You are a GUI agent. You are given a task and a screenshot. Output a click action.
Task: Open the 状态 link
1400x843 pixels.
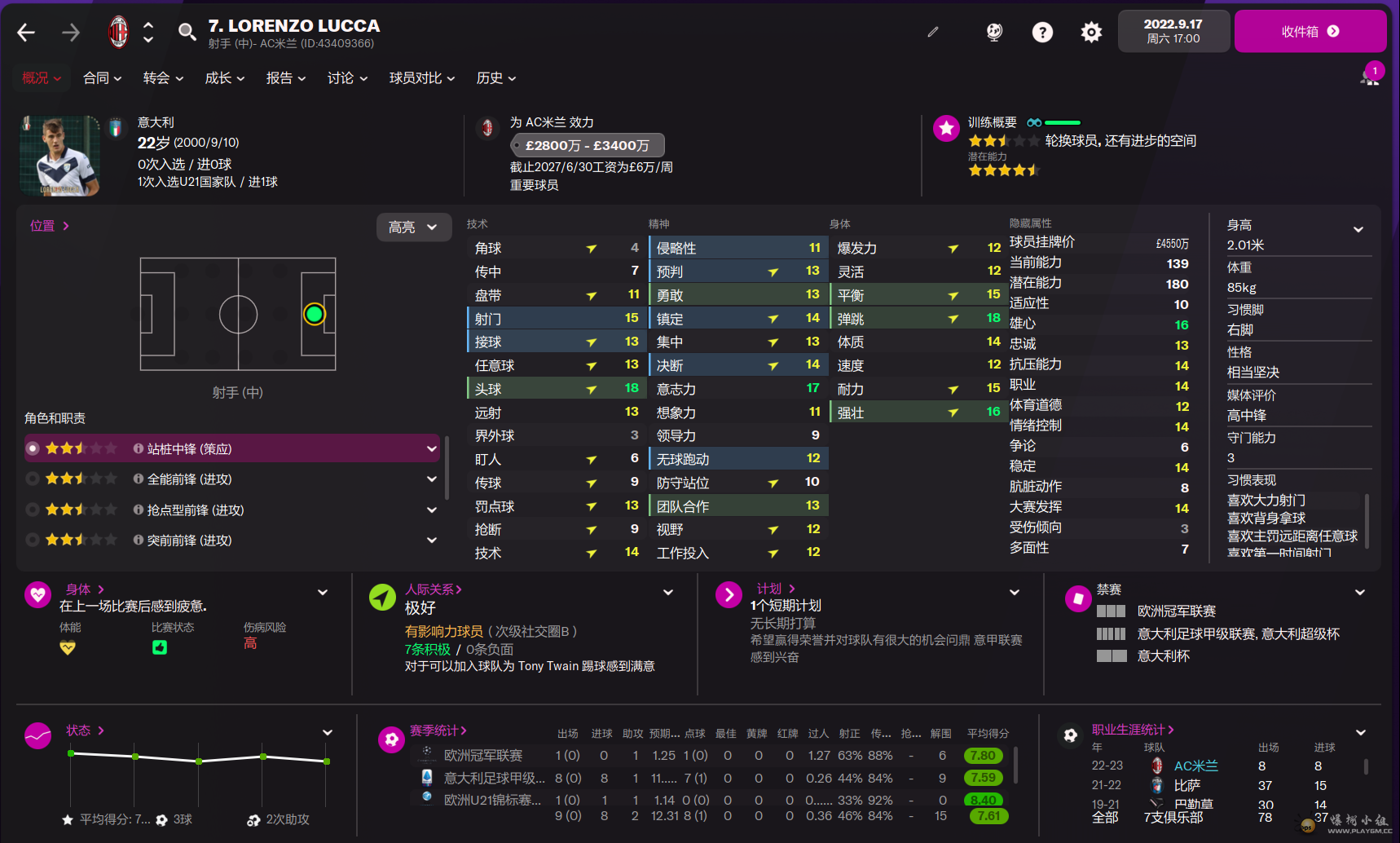pos(85,730)
